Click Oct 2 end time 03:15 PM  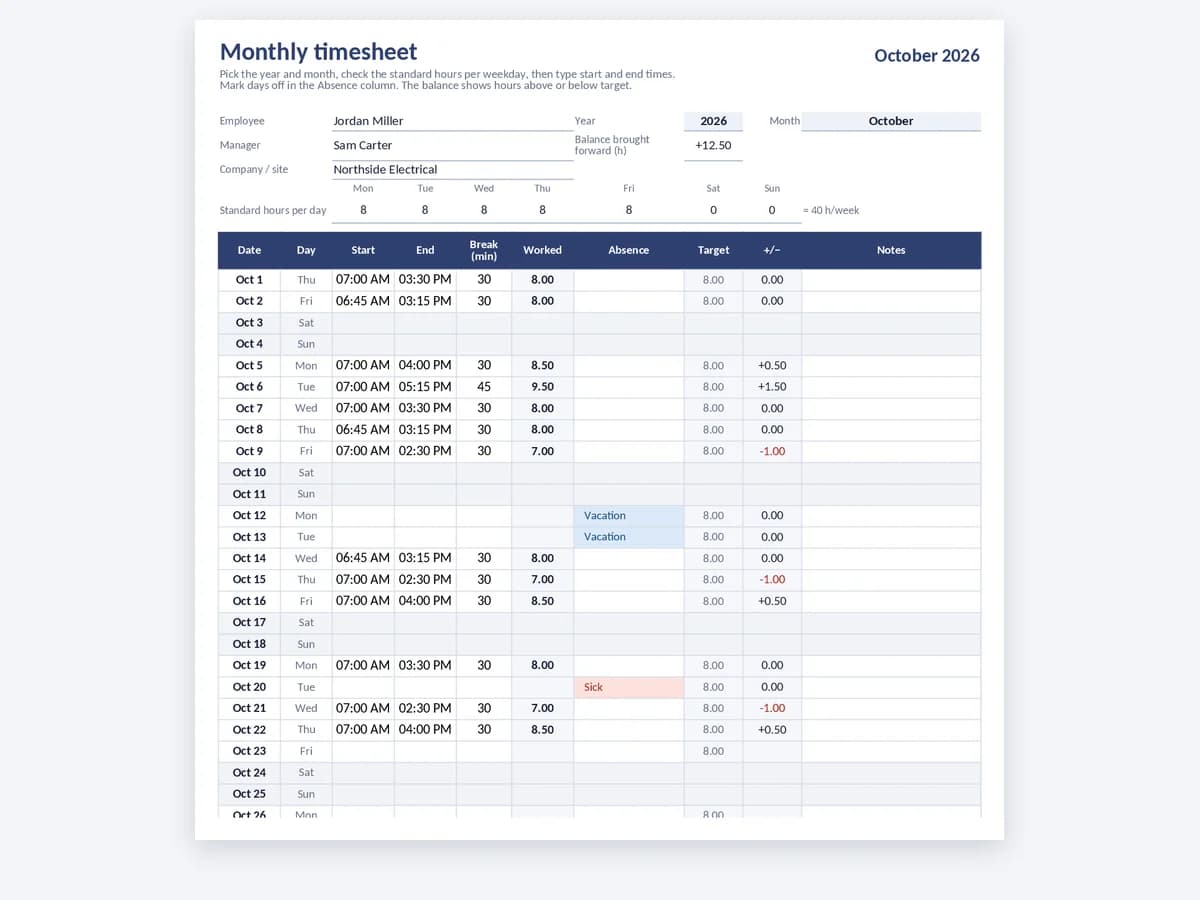425,301
